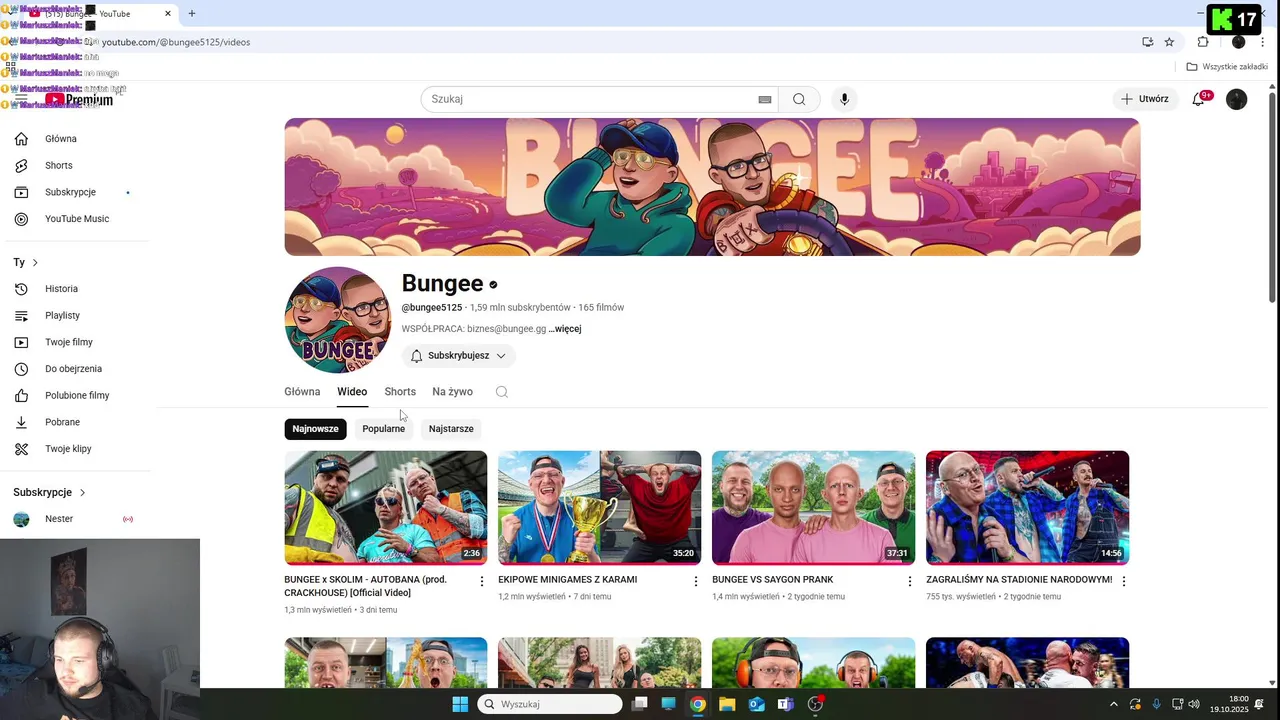Open options menu for EKIPOWE MINIGAMES Z KARAMI

(x=696, y=581)
